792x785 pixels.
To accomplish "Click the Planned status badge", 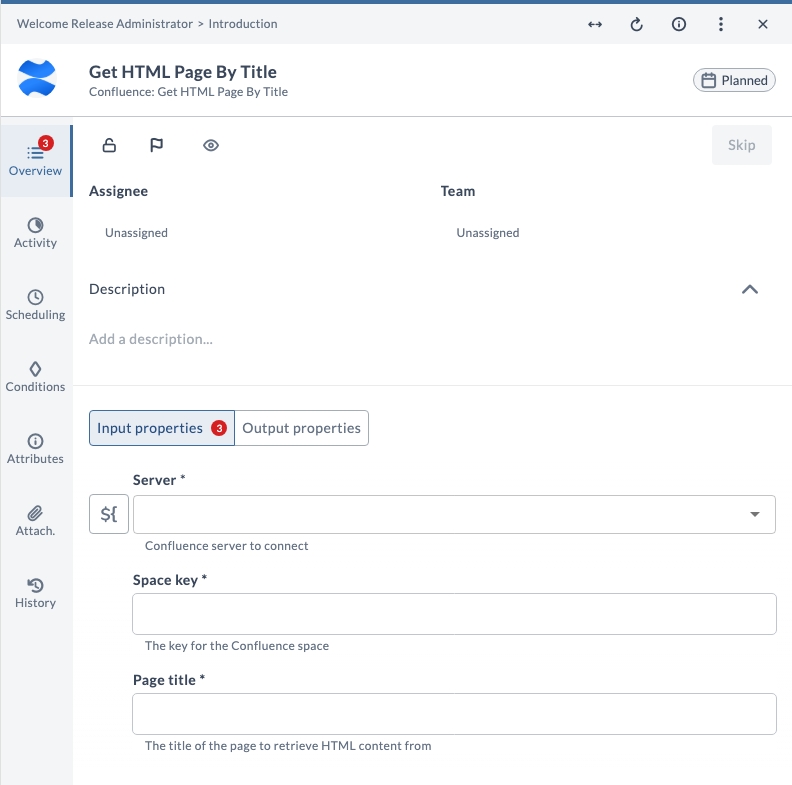I will pyautogui.click(x=734, y=80).
